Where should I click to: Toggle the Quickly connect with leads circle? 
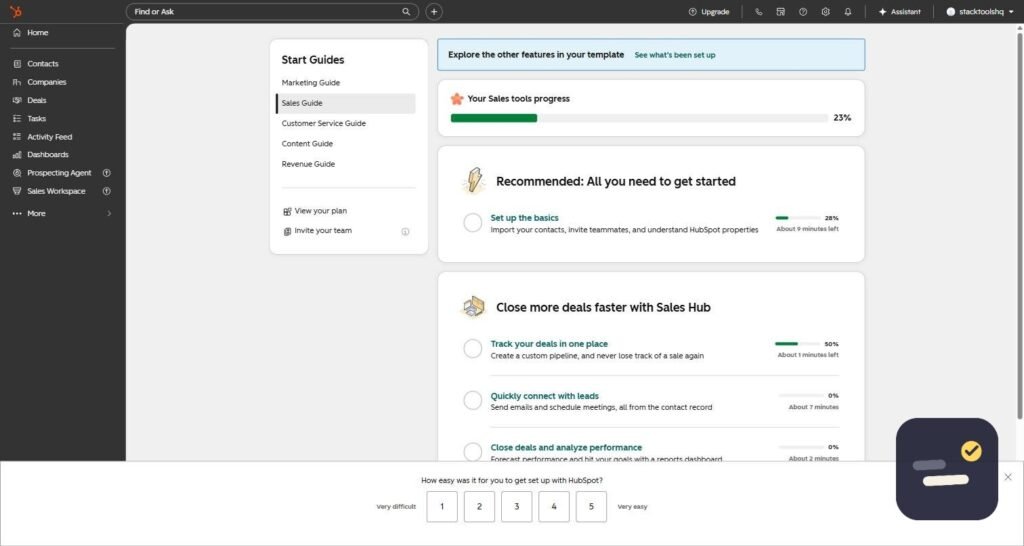click(x=473, y=400)
